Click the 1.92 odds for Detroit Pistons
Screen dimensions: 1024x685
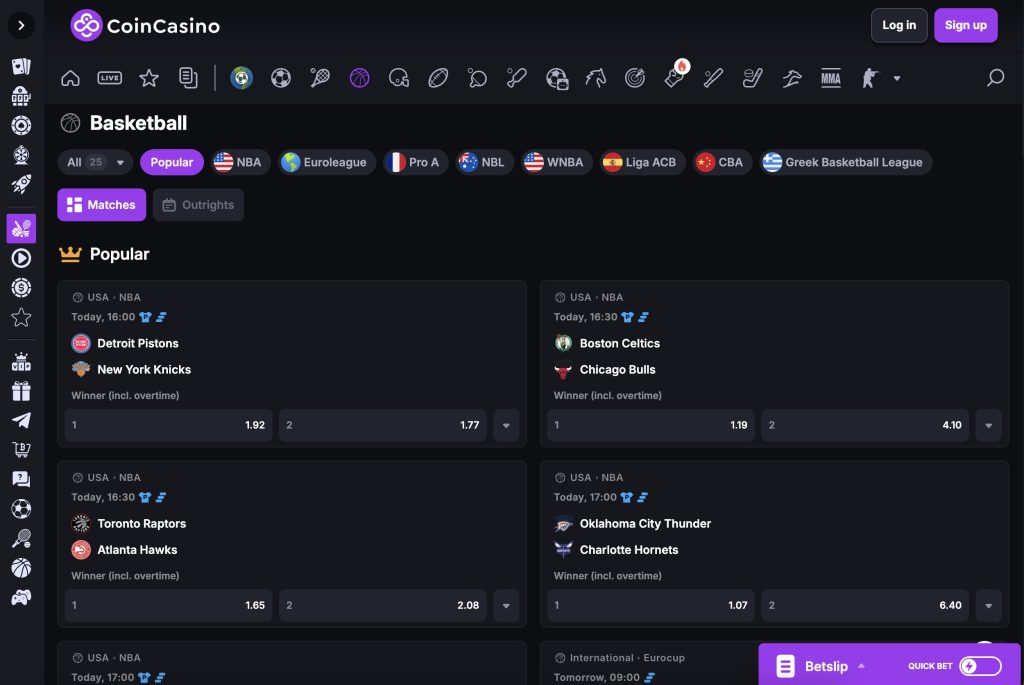pos(168,424)
